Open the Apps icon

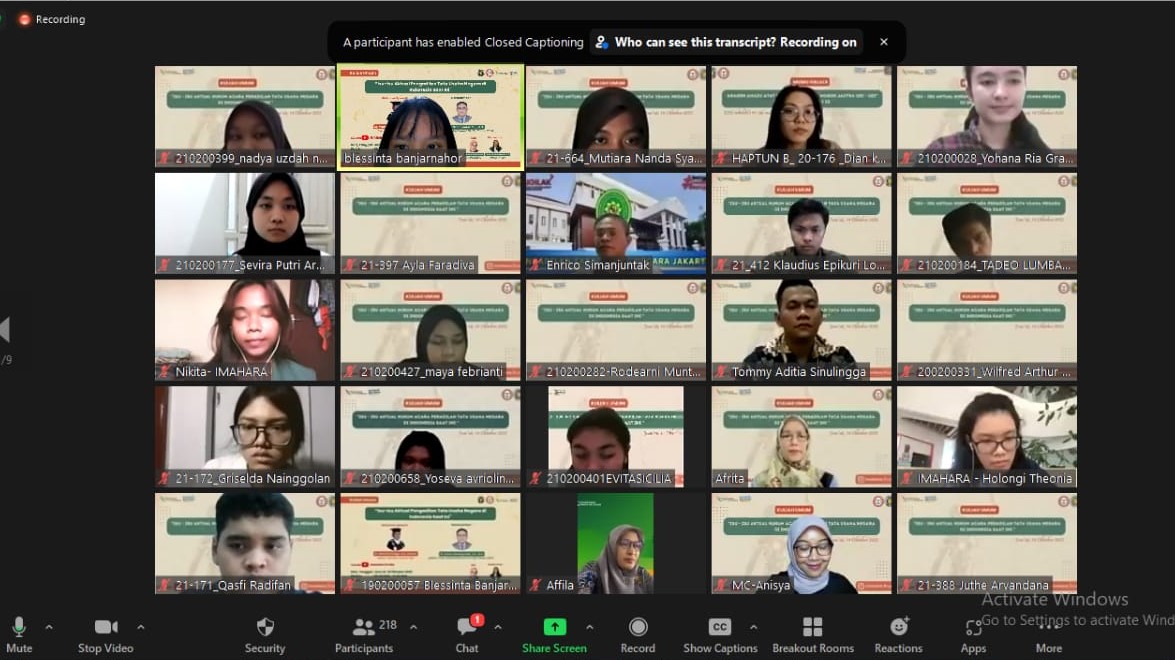click(973, 628)
